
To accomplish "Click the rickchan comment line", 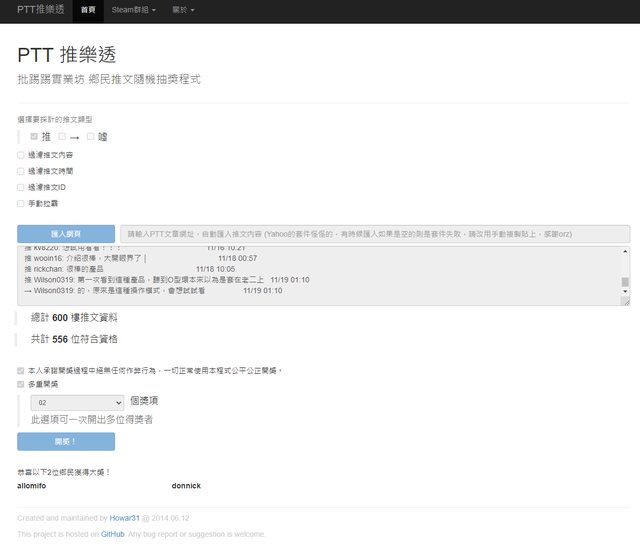I will coord(130,269).
